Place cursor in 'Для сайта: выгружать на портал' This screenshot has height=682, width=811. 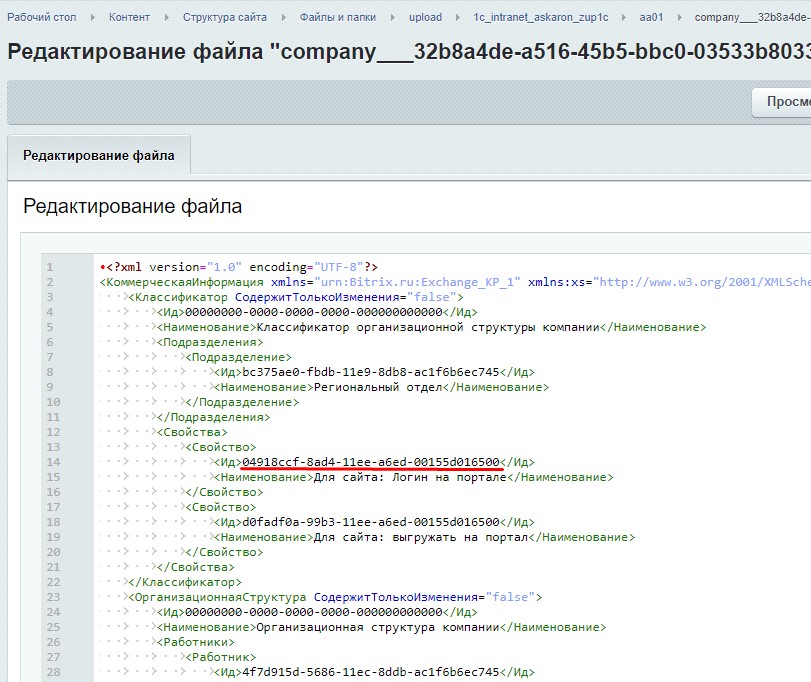click(420, 537)
